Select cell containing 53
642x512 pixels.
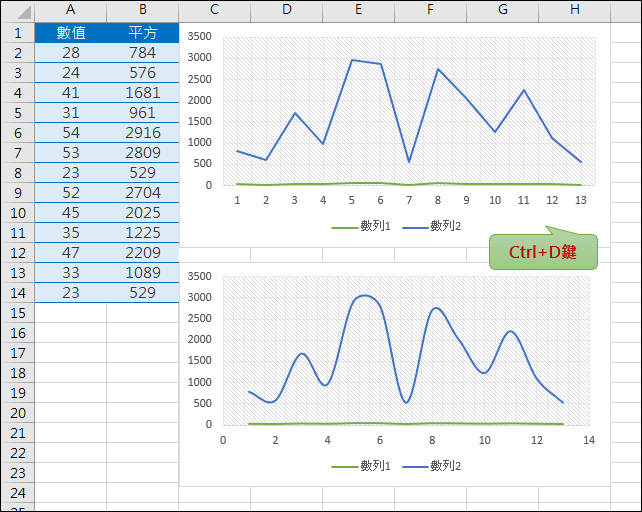coord(70,153)
